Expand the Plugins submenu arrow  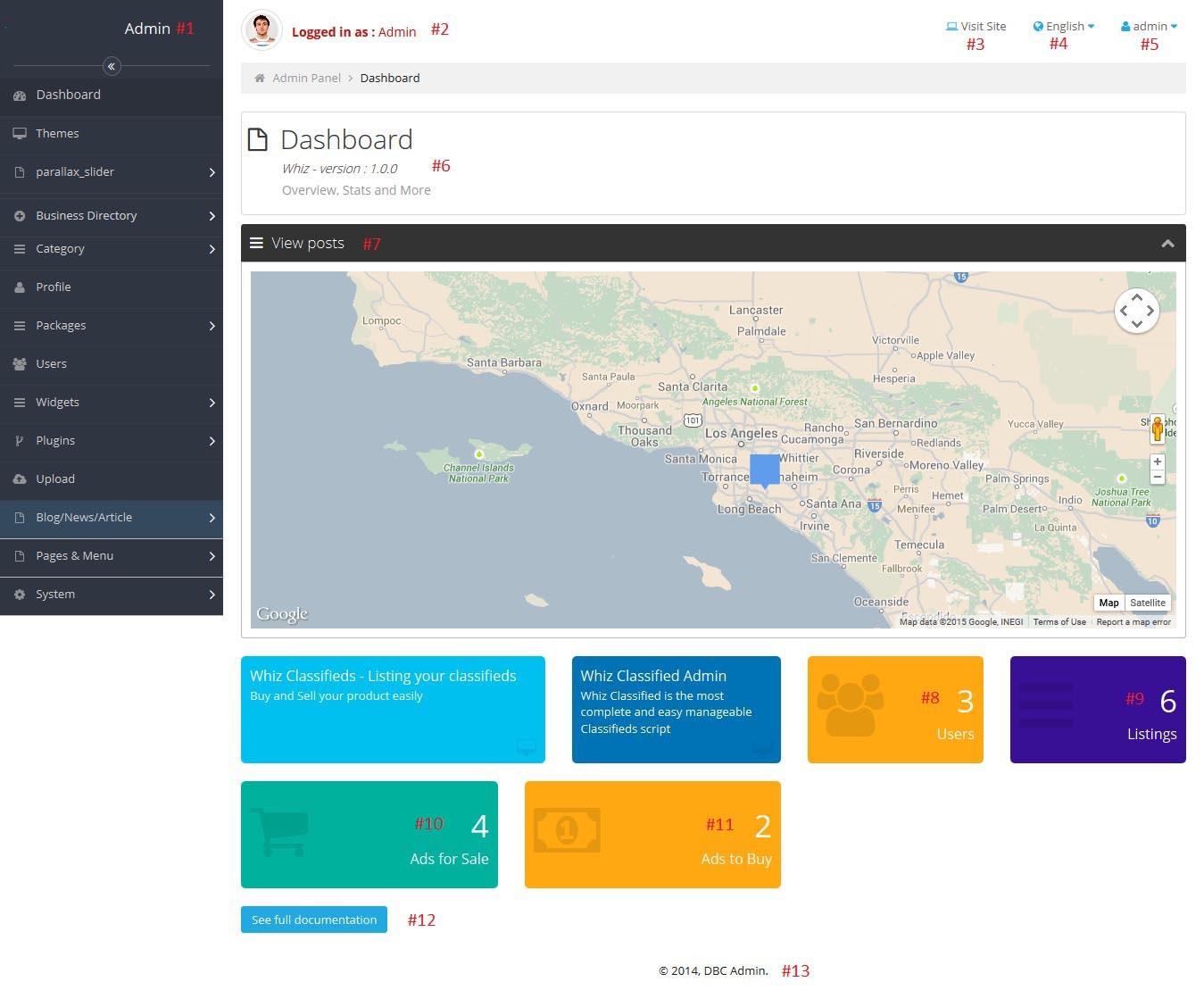(212, 441)
